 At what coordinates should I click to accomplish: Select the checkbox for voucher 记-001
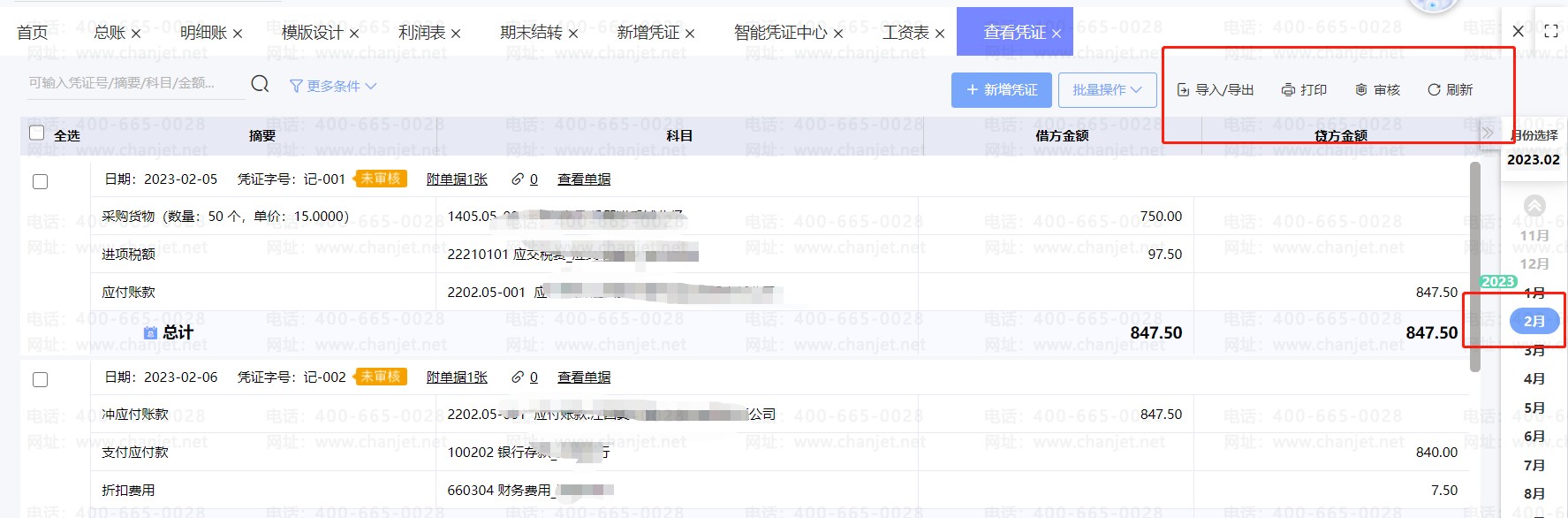point(40,182)
